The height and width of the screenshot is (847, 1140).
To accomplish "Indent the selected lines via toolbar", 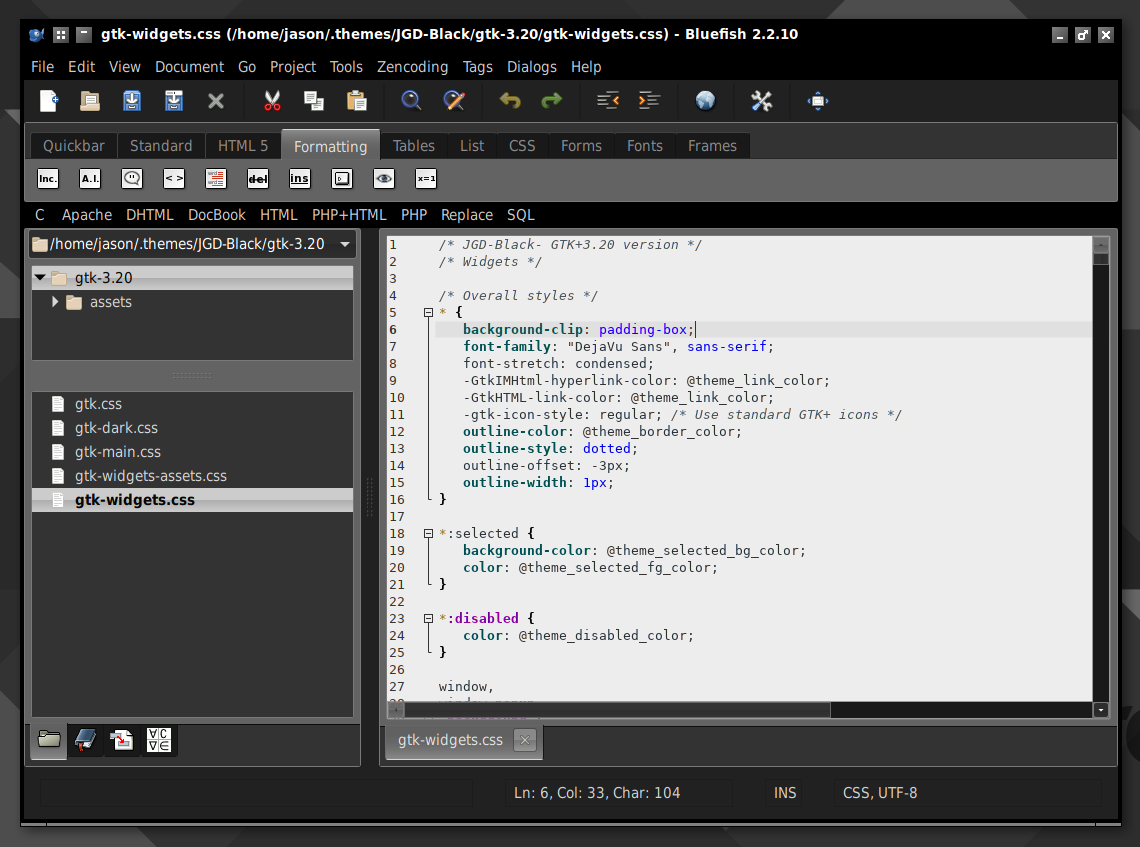I will click(x=649, y=100).
